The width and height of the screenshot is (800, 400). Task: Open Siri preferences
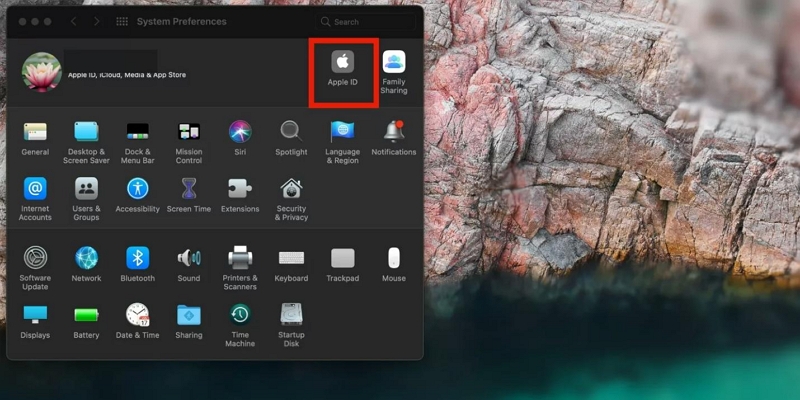(240, 131)
